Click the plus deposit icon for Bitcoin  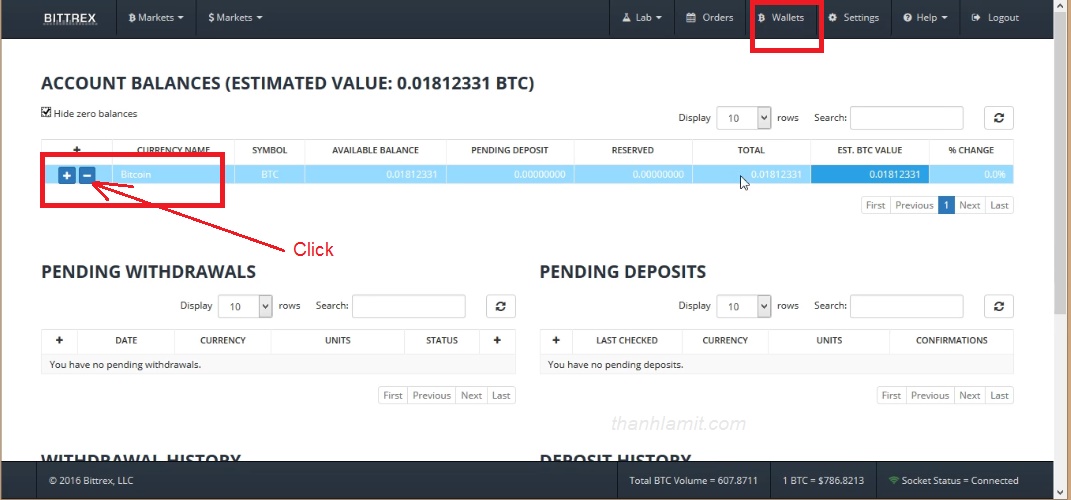(67, 176)
